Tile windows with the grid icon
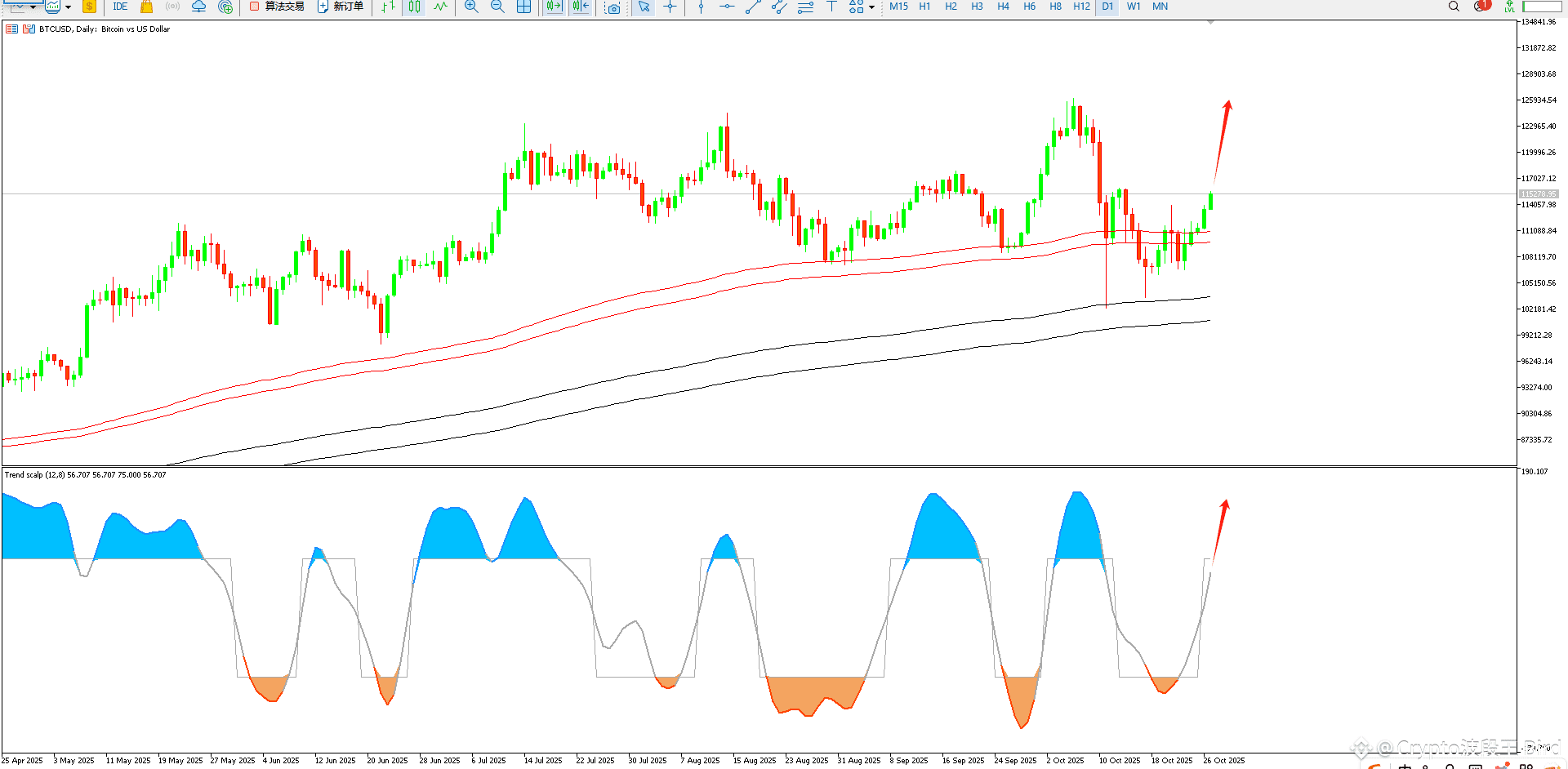Screen dimensions: 1568x769 coord(523,7)
